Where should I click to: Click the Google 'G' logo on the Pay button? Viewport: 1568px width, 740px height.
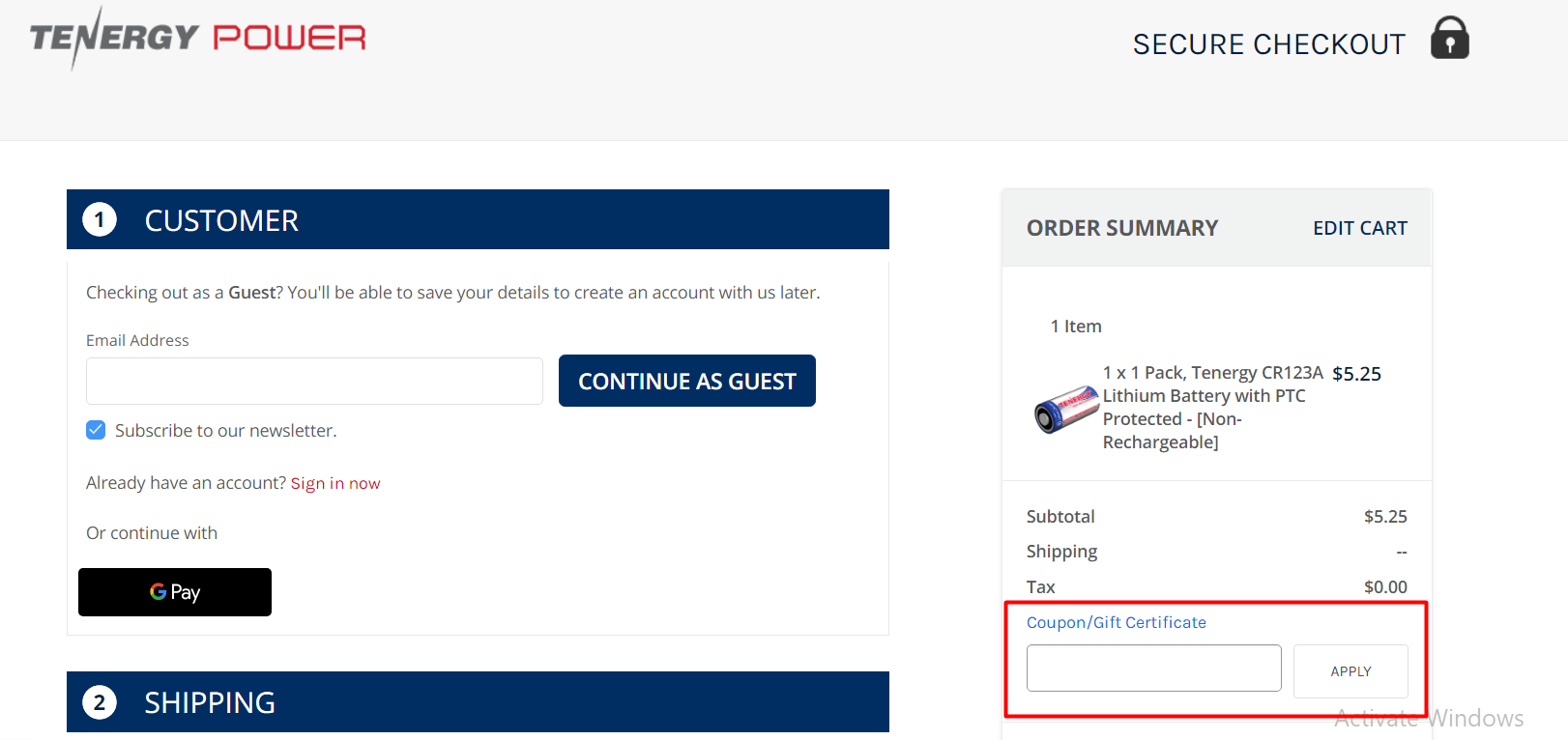[x=158, y=591]
